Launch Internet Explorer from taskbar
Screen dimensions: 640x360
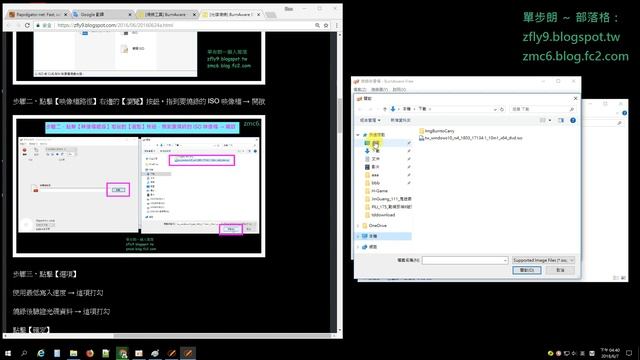pos(41,353)
